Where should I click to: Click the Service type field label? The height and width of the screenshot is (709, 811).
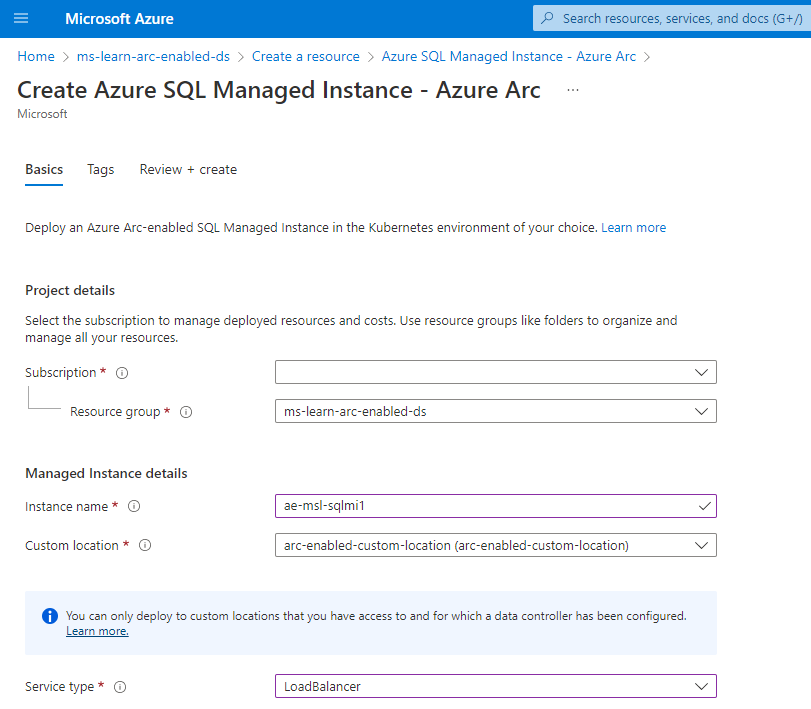59,687
